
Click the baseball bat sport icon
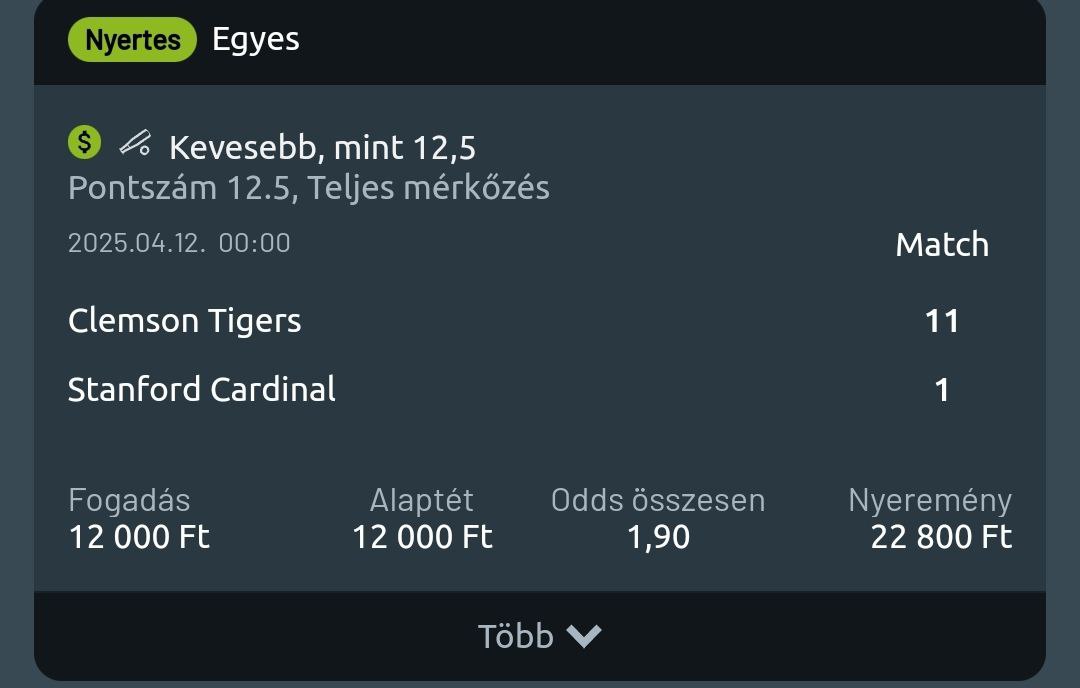(135, 144)
